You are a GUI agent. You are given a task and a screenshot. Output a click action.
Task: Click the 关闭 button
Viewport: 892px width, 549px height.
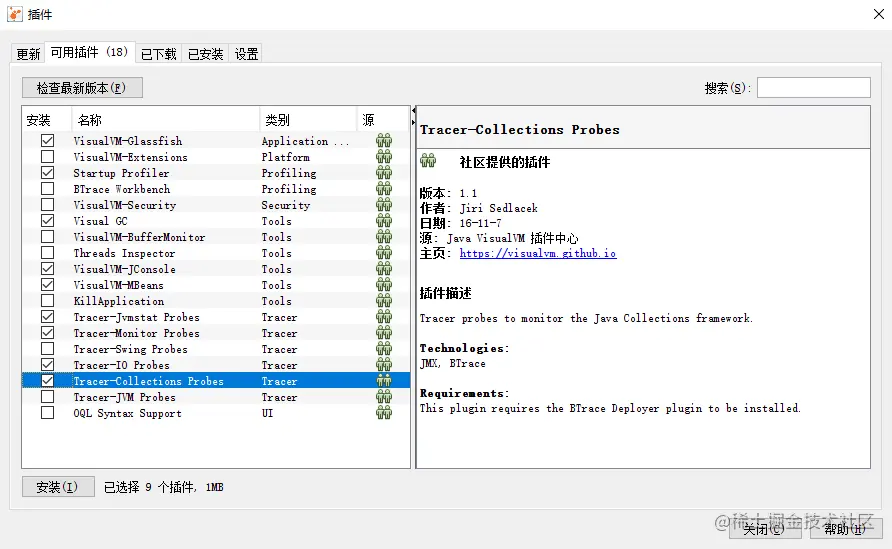tap(765, 529)
